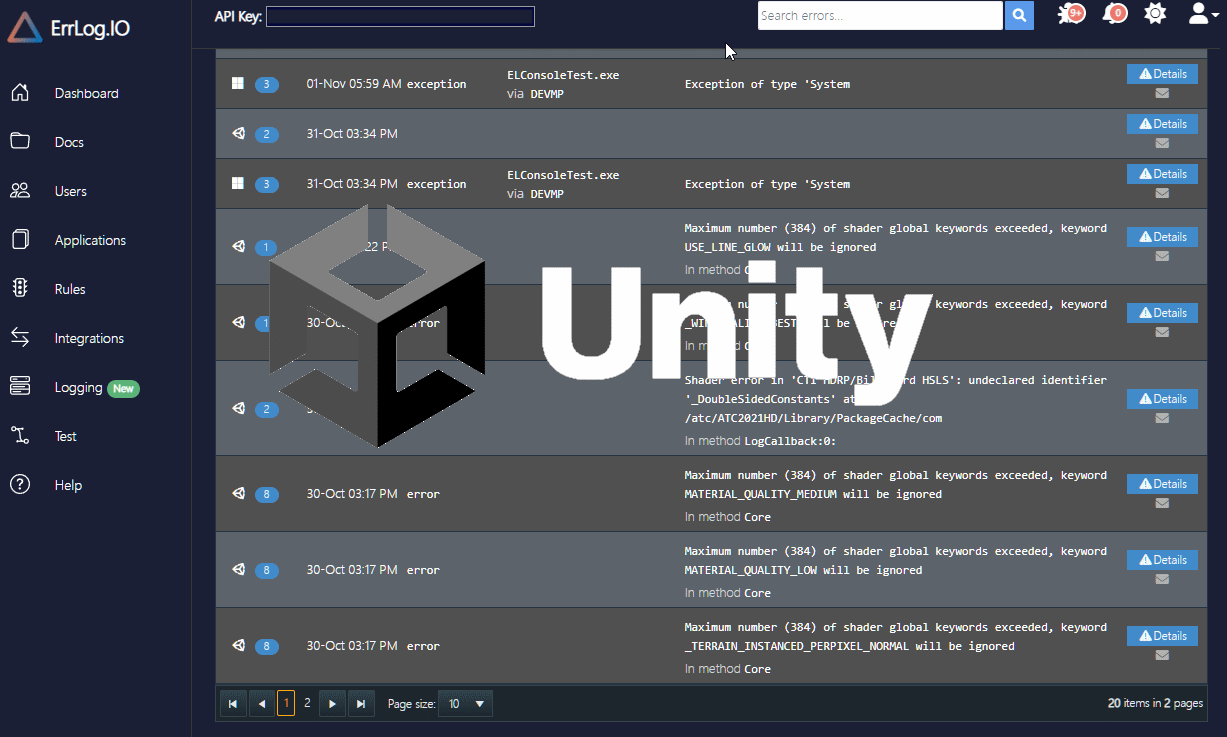
Task: Click the Users sidebar icon
Action: pos(20,191)
